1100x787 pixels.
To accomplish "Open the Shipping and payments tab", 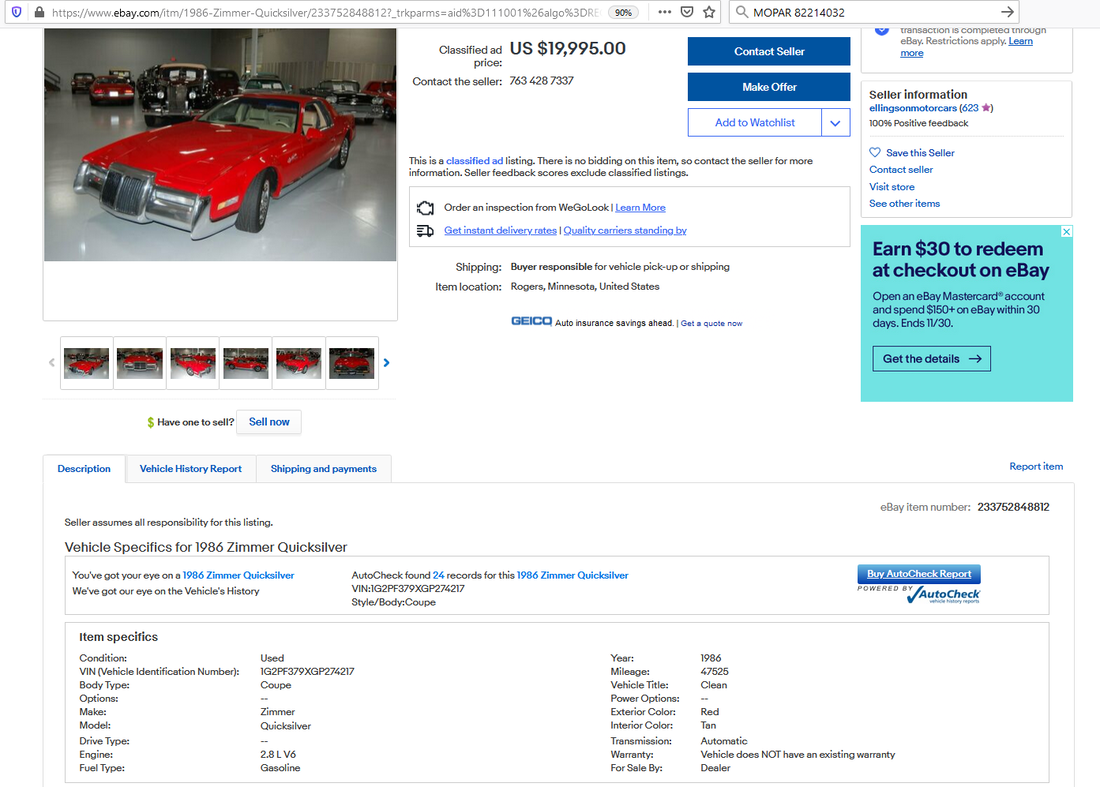I will (x=323, y=469).
